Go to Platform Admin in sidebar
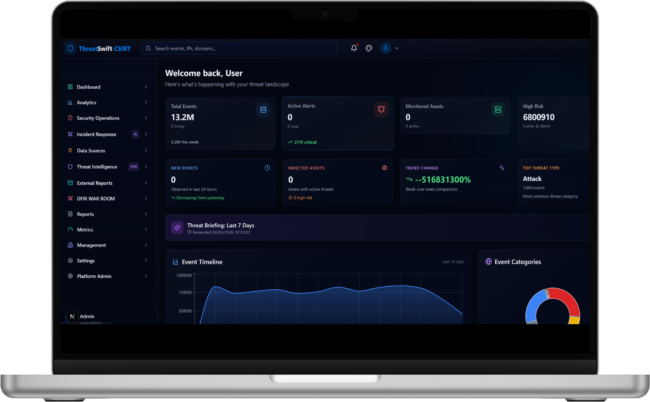The width and height of the screenshot is (650, 402). (94, 276)
